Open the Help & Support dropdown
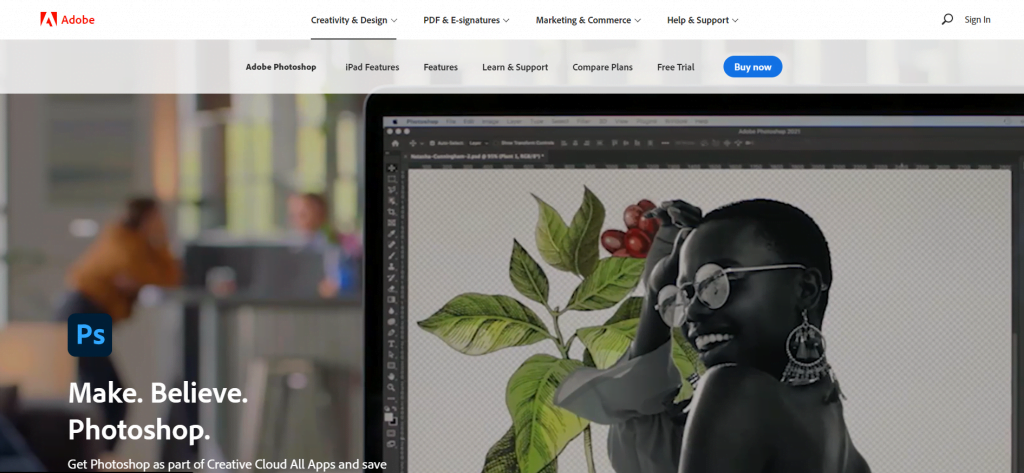The image size is (1024, 473). tap(702, 20)
